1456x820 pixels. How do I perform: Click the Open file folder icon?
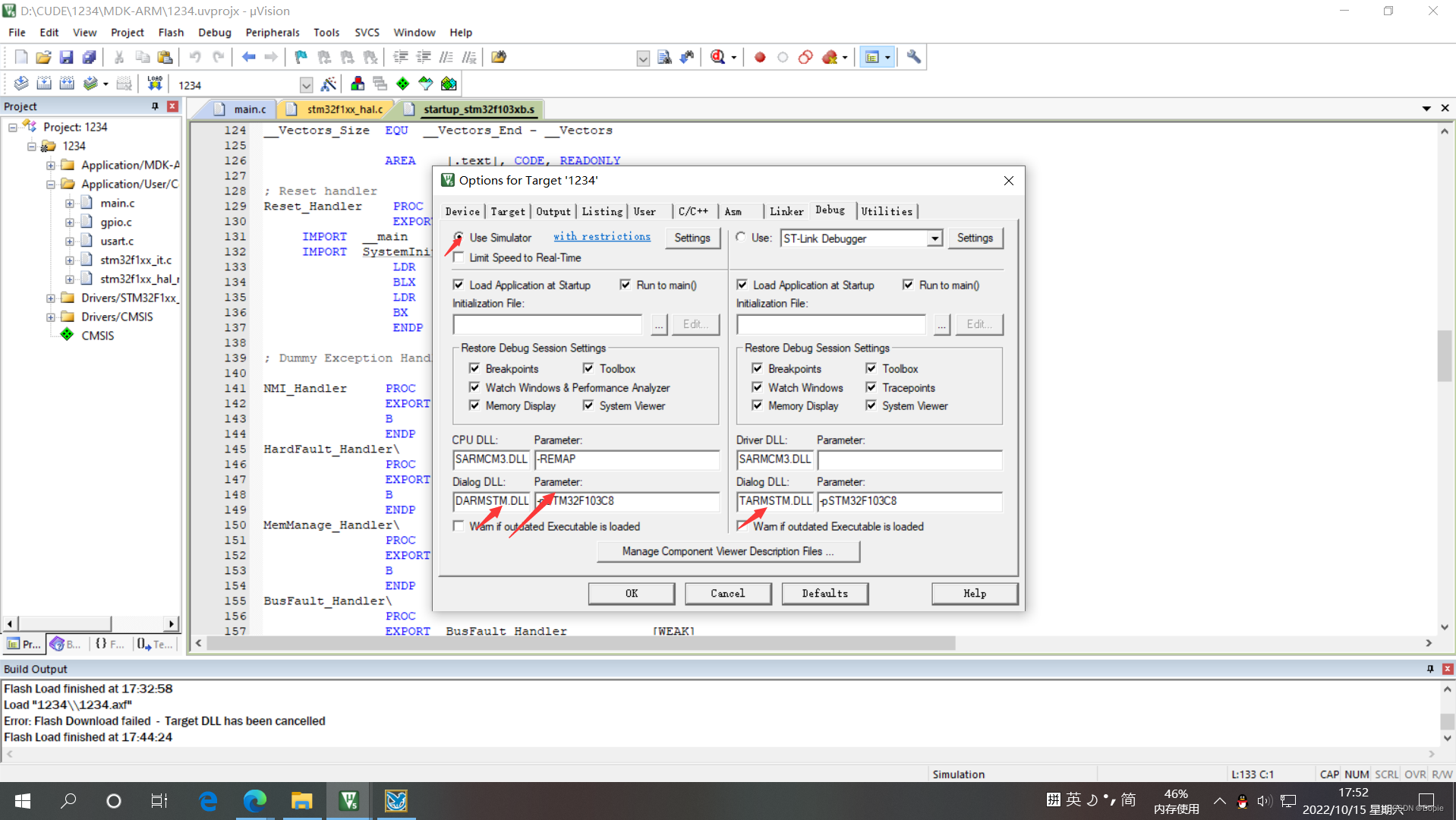[43, 57]
